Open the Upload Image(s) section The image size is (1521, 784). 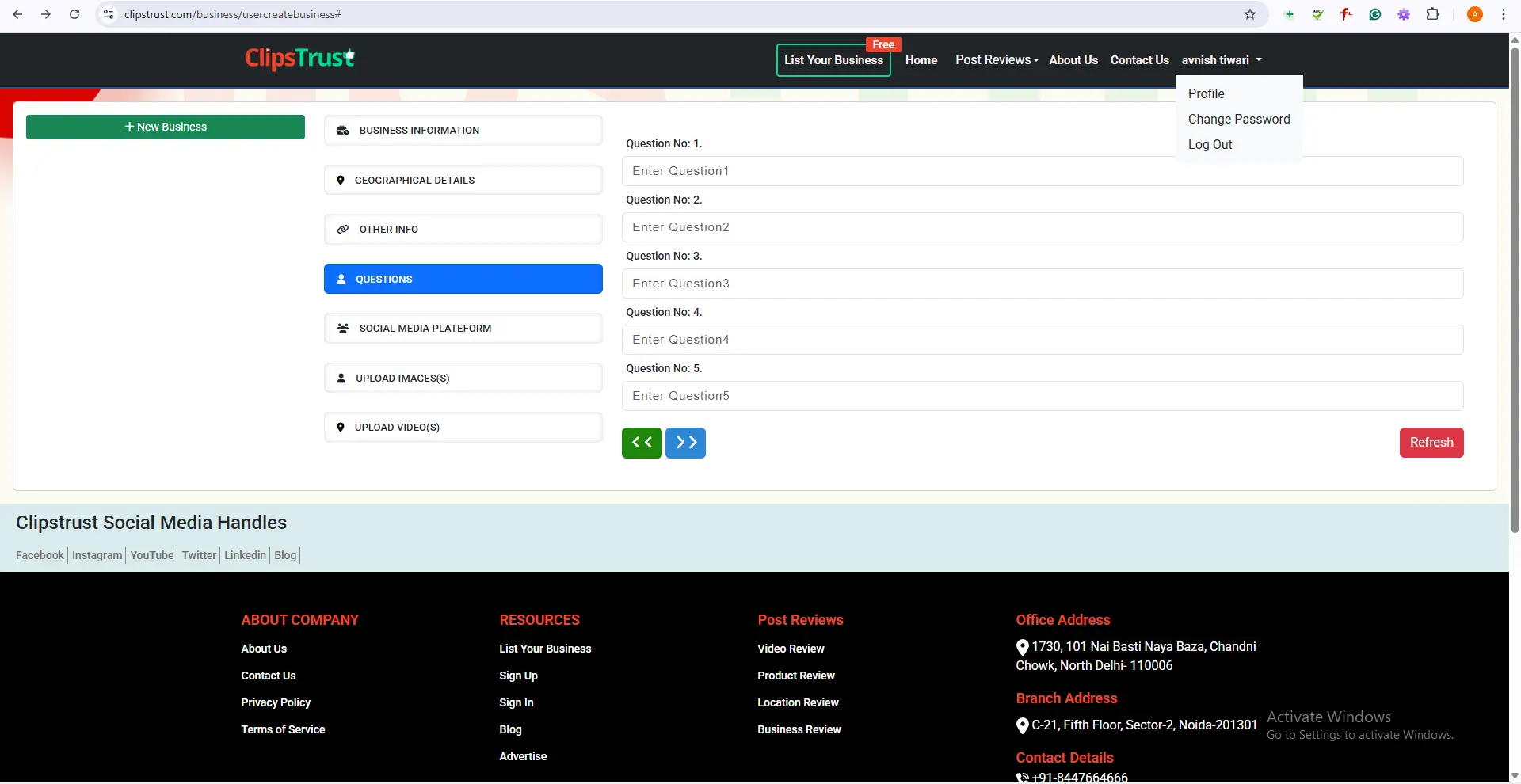tap(463, 379)
